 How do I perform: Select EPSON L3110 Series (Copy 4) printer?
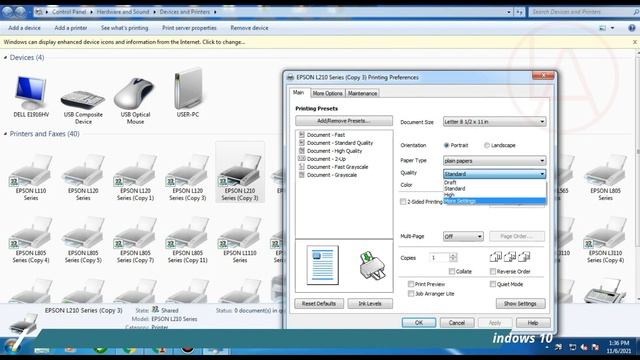click(x=605, y=240)
